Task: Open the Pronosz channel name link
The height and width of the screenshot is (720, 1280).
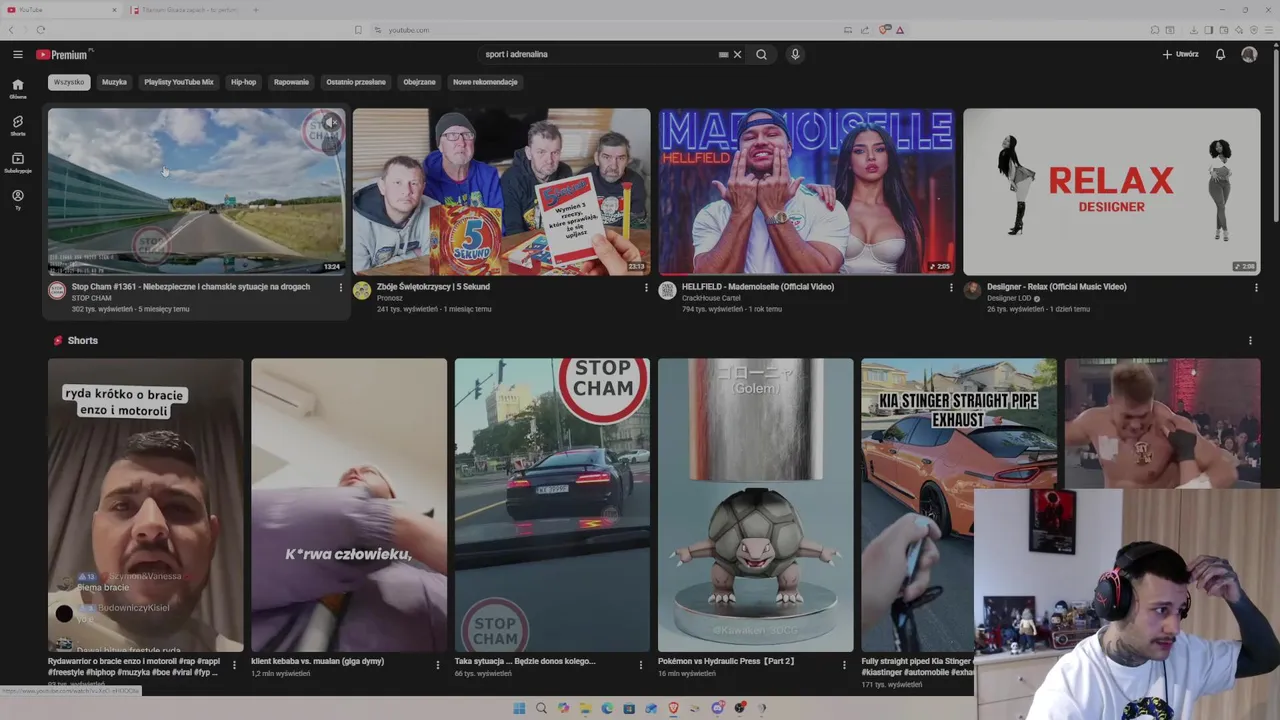Action: click(x=390, y=298)
